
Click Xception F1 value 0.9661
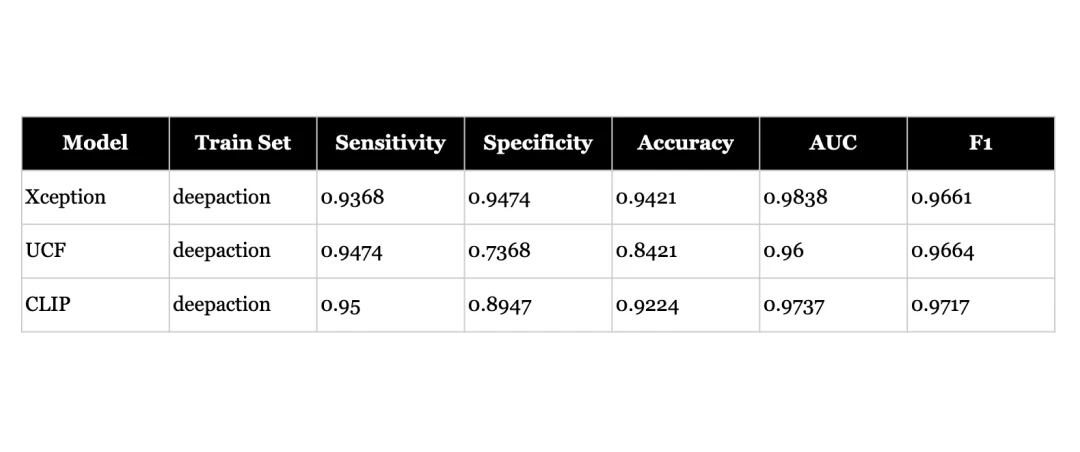pos(941,198)
